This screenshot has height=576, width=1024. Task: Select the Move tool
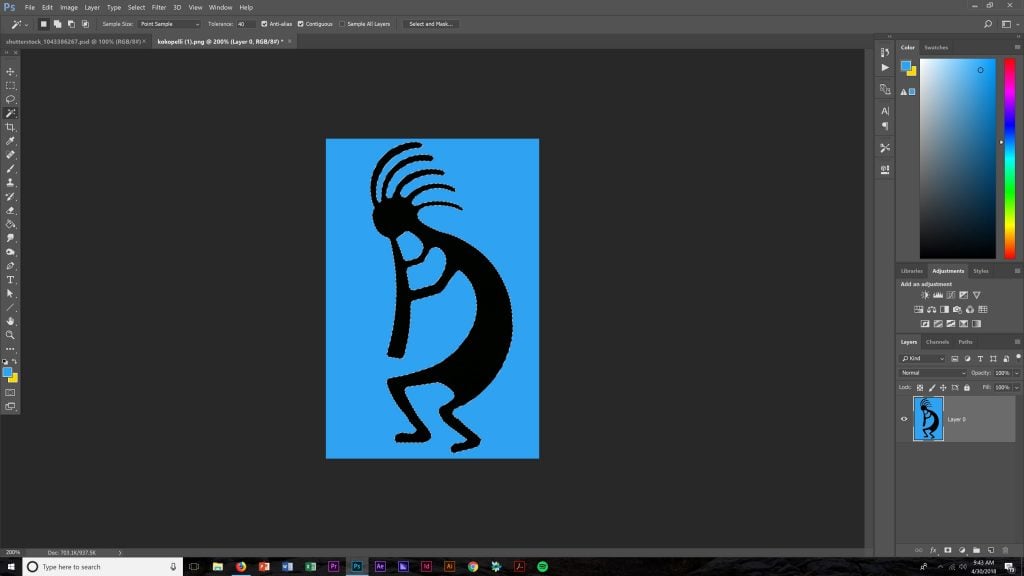click(x=10, y=72)
